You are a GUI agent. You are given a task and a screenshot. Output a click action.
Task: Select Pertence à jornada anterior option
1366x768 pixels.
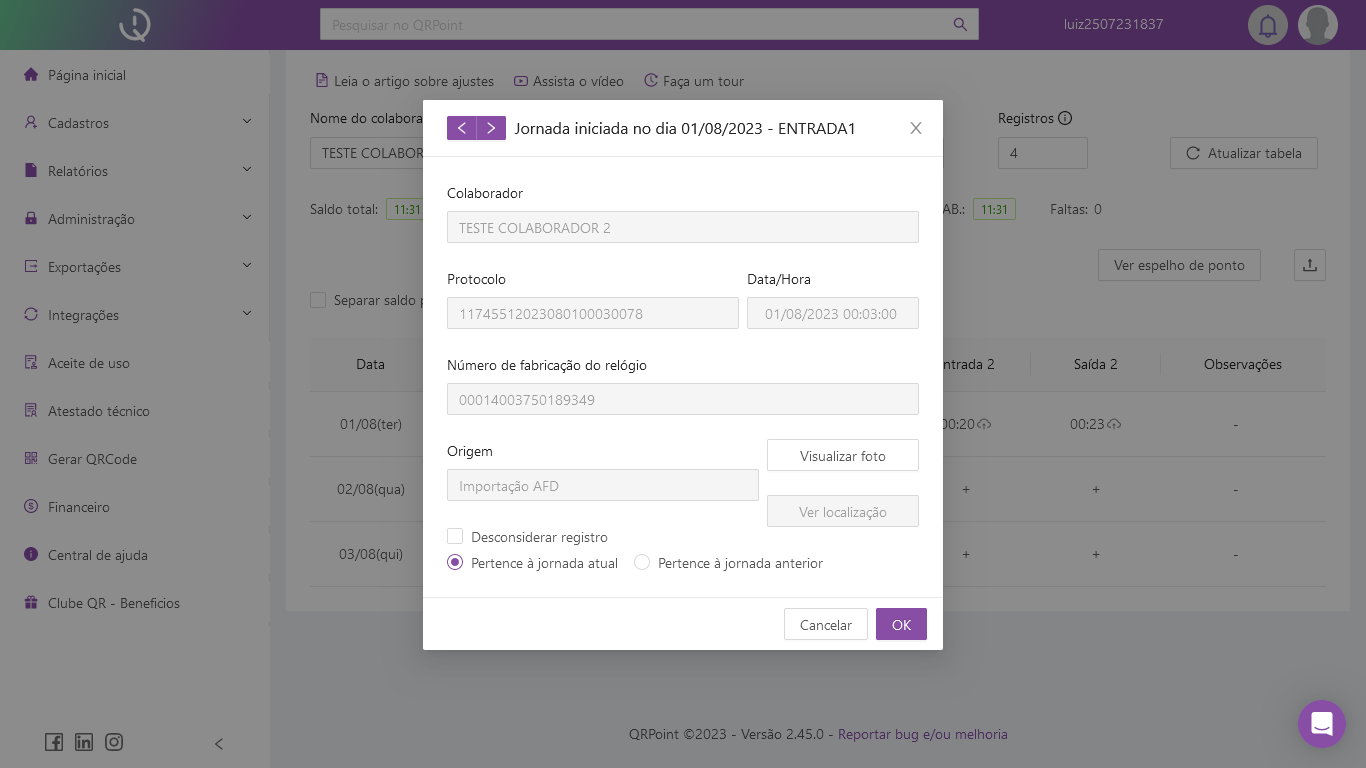pos(642,563)
